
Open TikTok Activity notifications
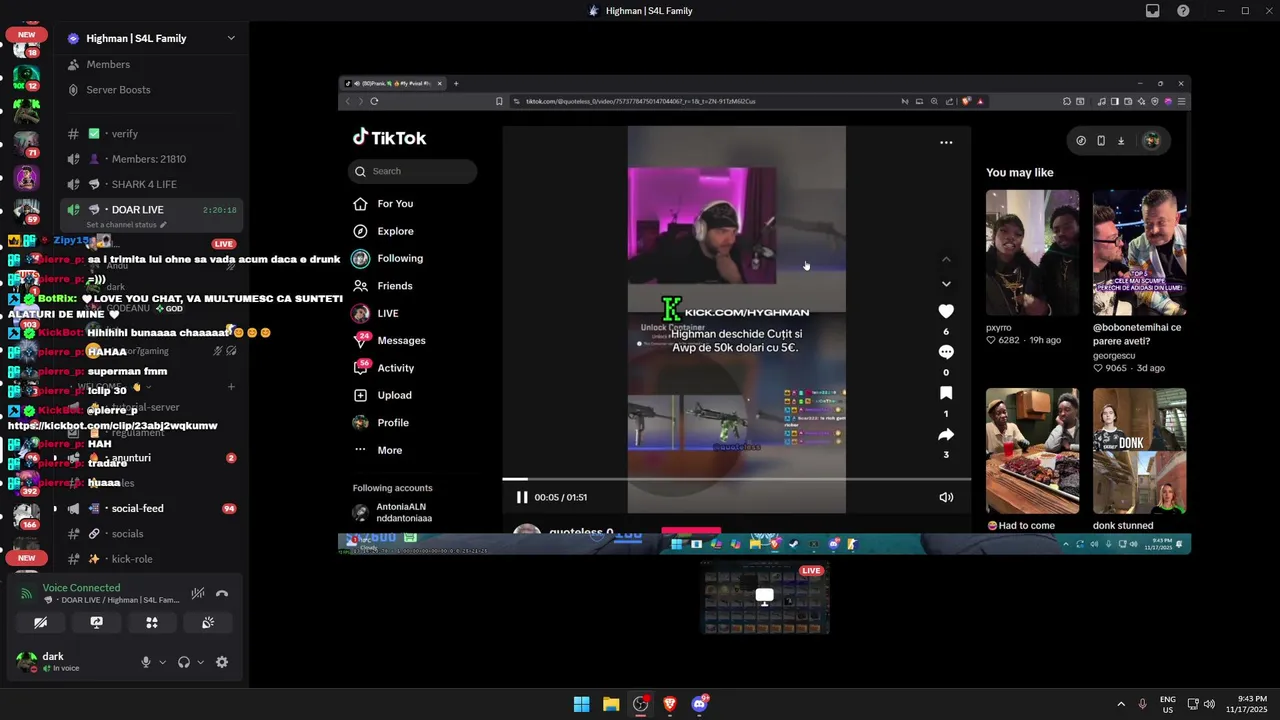pyautogui.click(x=396, y=368)
